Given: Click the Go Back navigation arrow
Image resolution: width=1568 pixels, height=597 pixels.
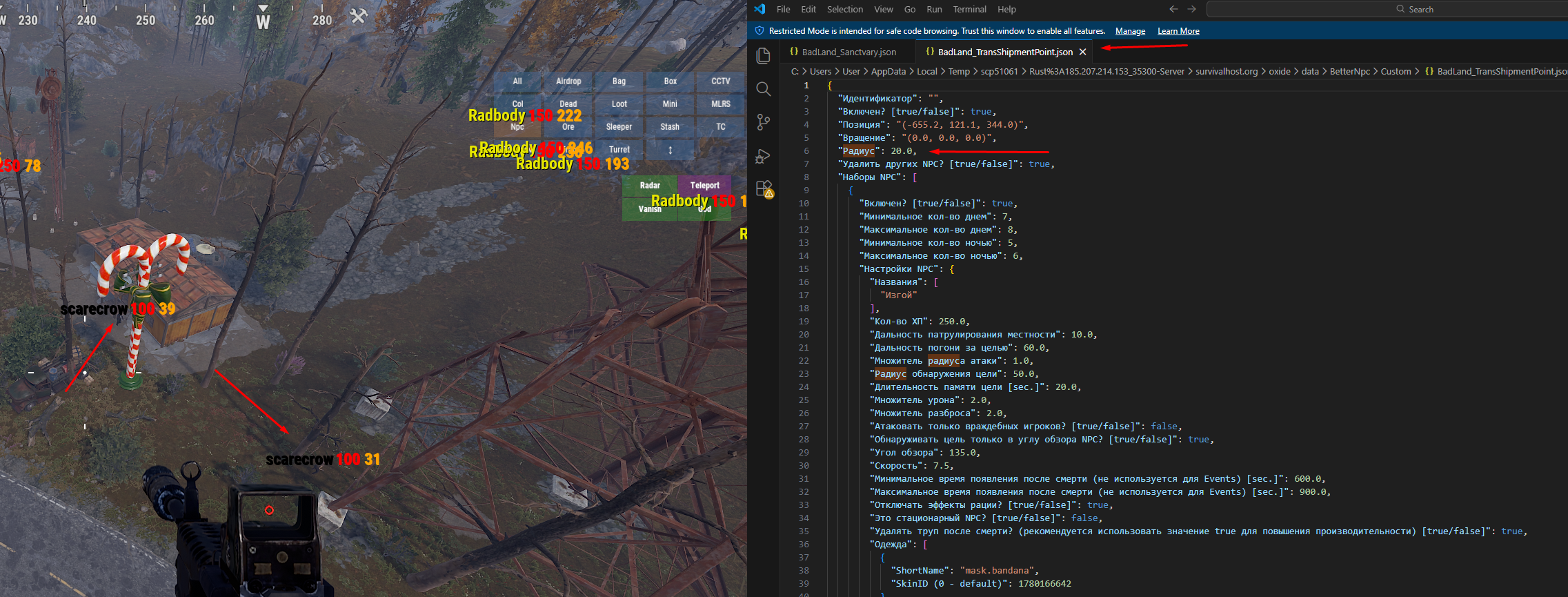Looking at the screenshot, I should (1173, 9).
